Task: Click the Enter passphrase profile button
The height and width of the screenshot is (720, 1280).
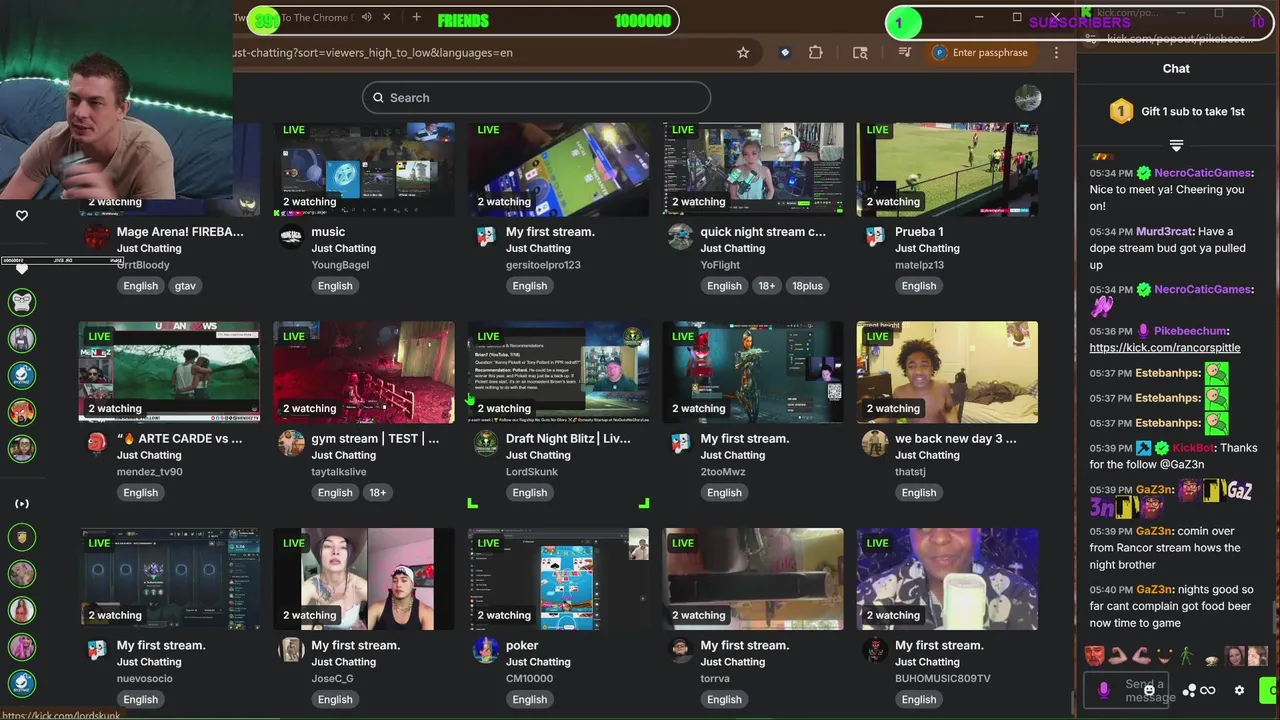Action: [980, 53]
